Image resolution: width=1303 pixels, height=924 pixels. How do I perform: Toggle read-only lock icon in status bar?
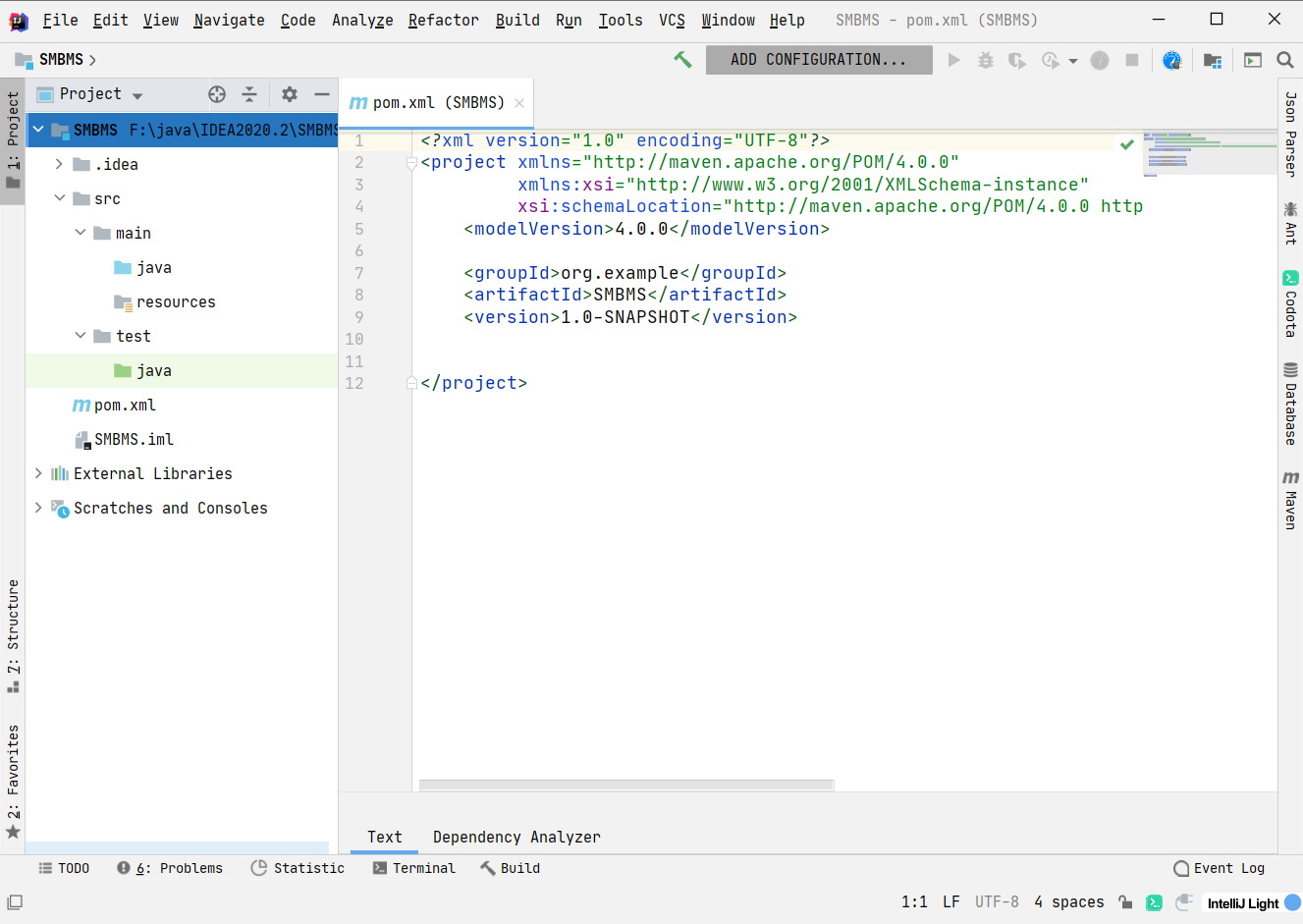tap(1125, 902)
